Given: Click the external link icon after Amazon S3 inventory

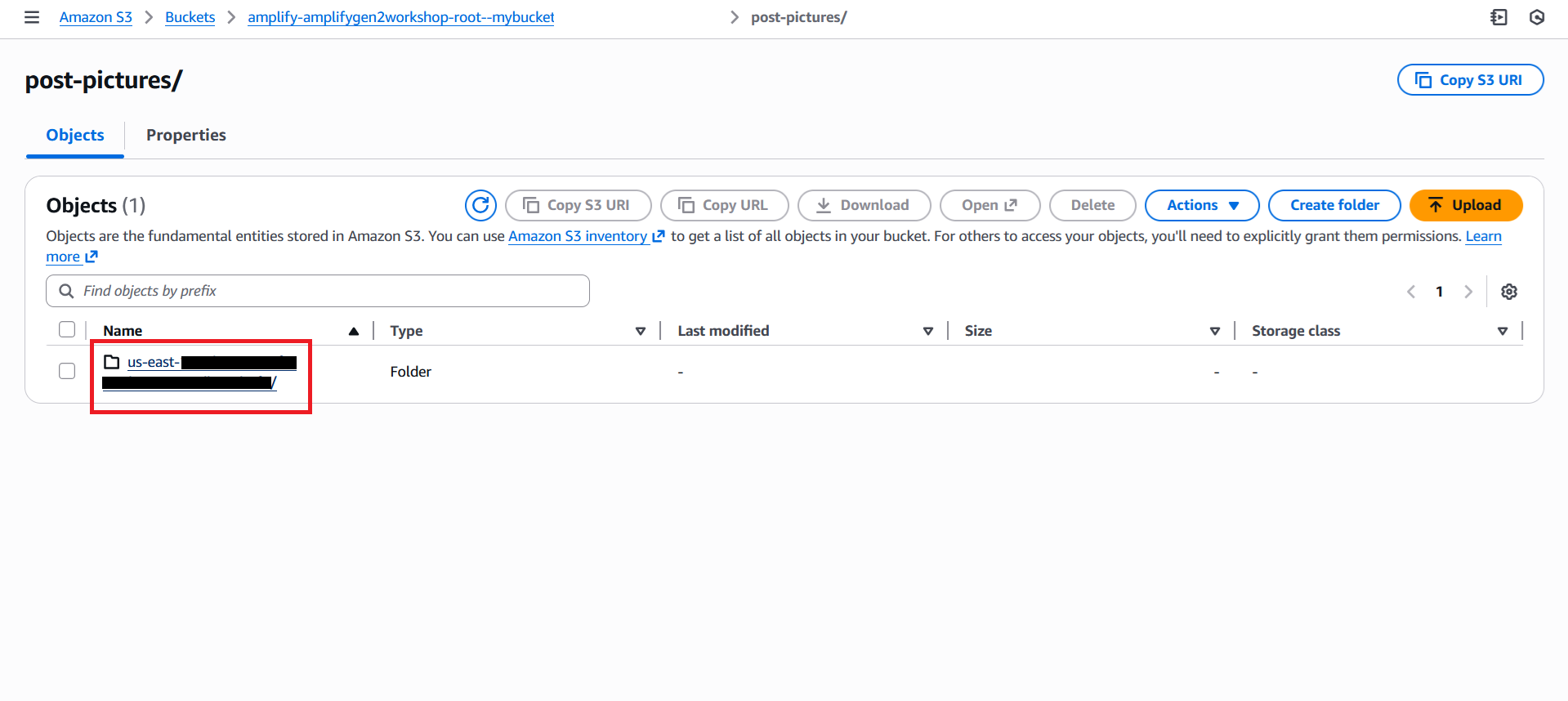Looking at the screenshot, I should tap(659, 236).
